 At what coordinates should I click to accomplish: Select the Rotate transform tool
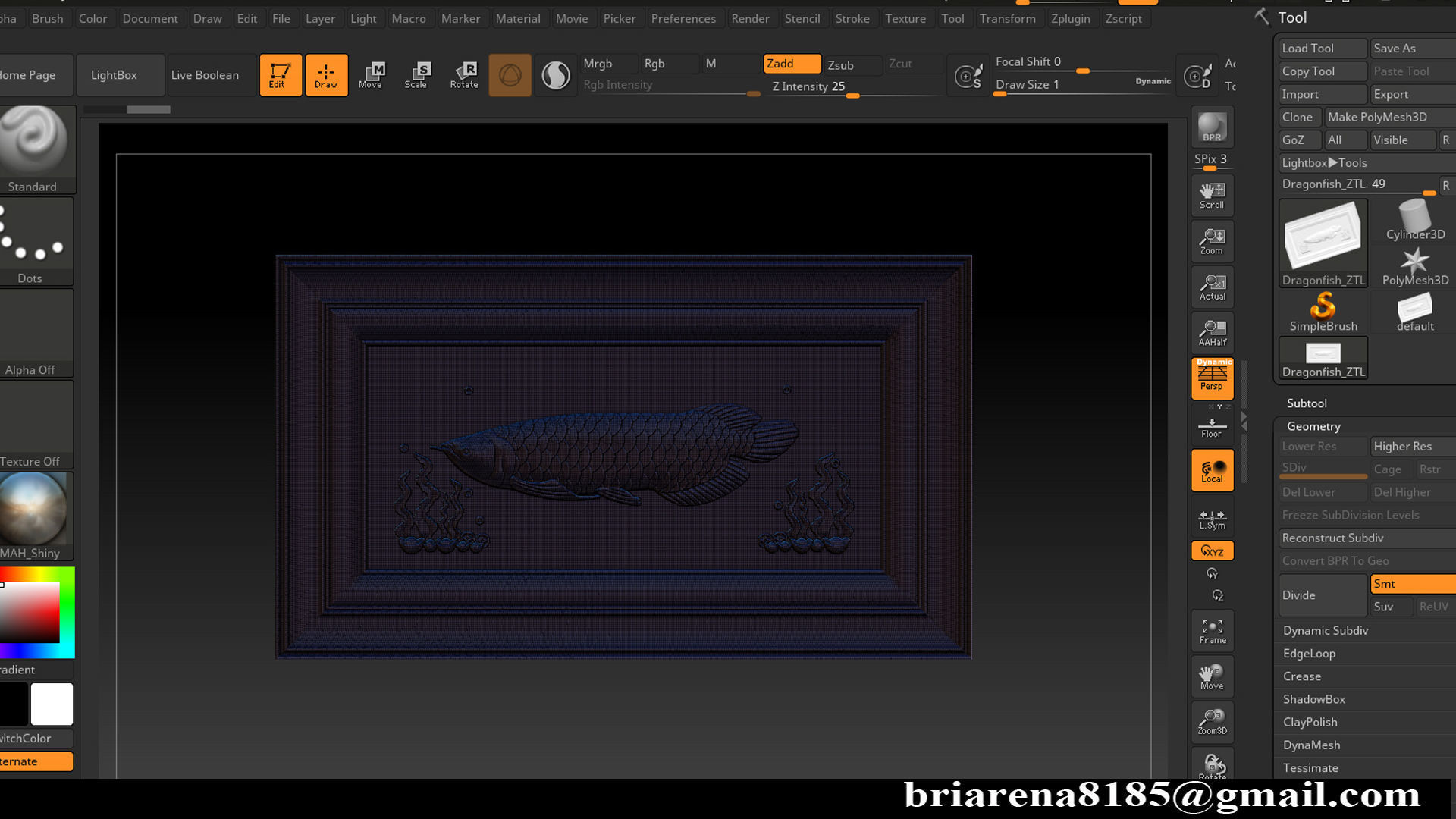click(x=463, y=74)
